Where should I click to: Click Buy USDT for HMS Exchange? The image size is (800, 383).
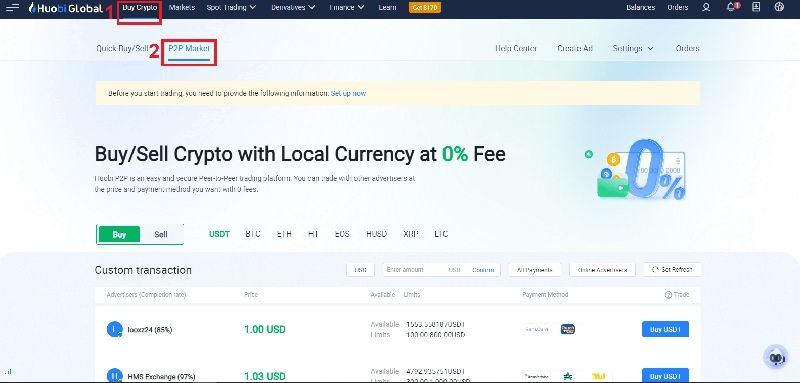click(665, 376)
